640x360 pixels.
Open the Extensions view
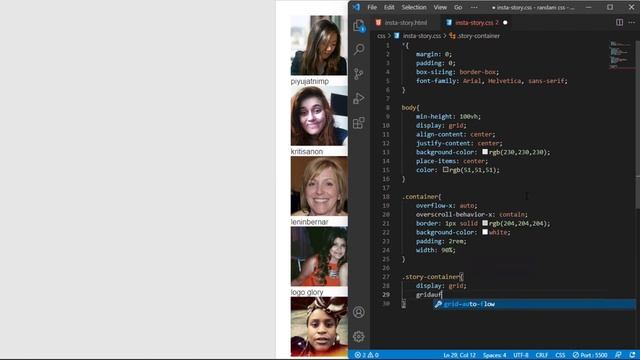pyautogui.click(x=359, y=123)
